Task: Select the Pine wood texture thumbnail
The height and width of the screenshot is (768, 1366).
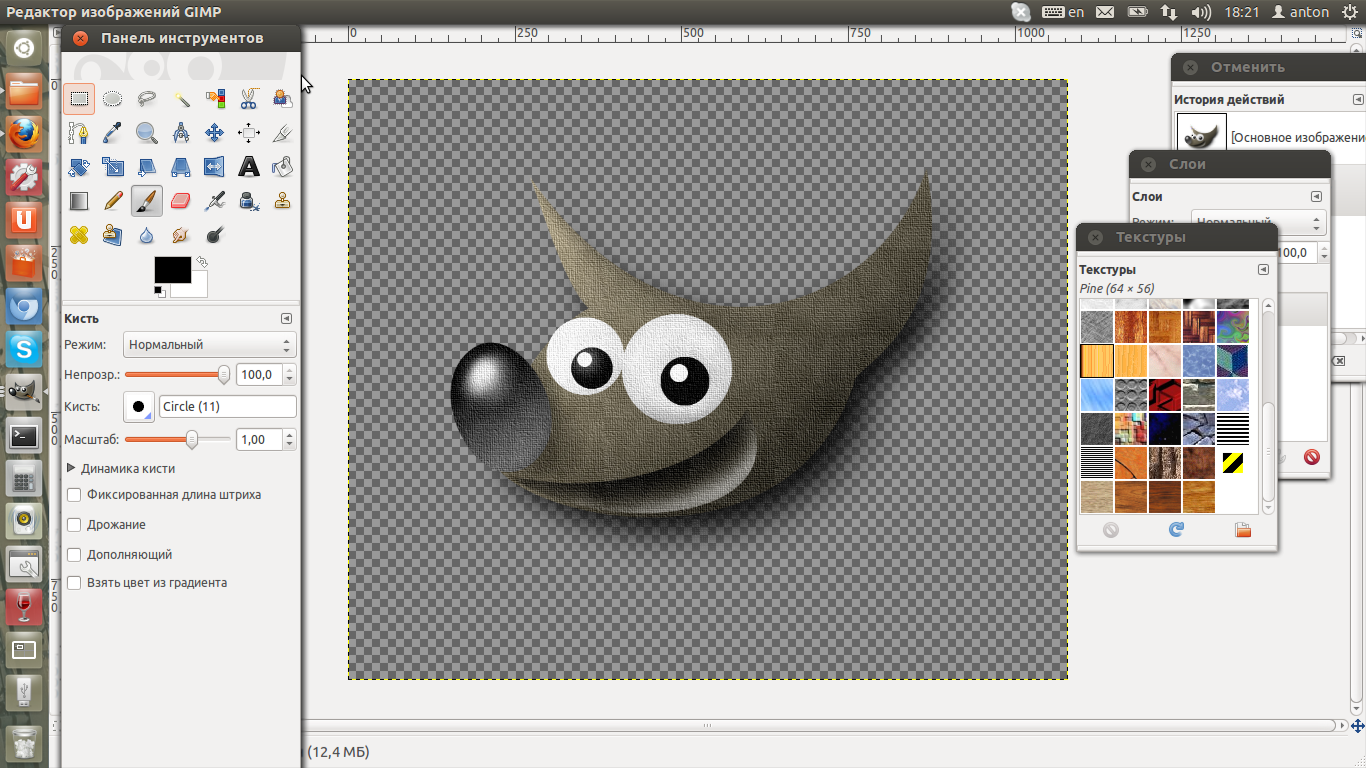Action: tap(1097, 360)
